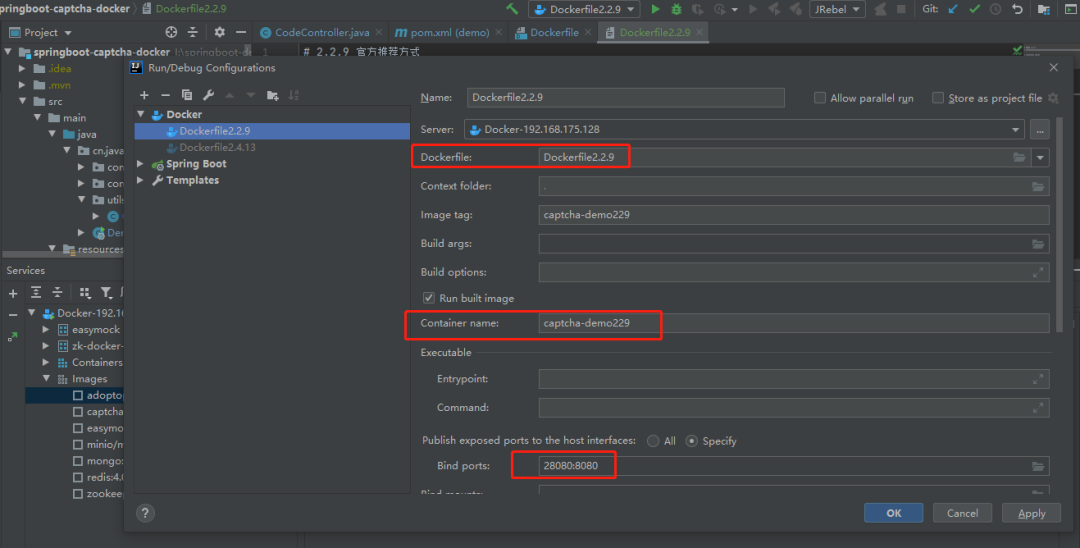1080x548 pixels.
Task: Collapse the Docker configurations node
Action: pos(141,114)
